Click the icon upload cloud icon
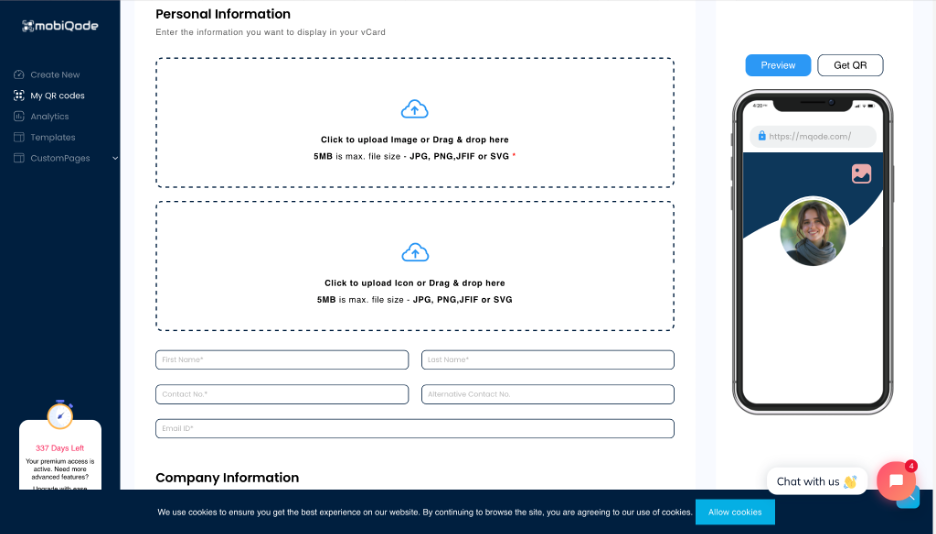The width and height of the screenshot is (936, 534). click(414, 252)
